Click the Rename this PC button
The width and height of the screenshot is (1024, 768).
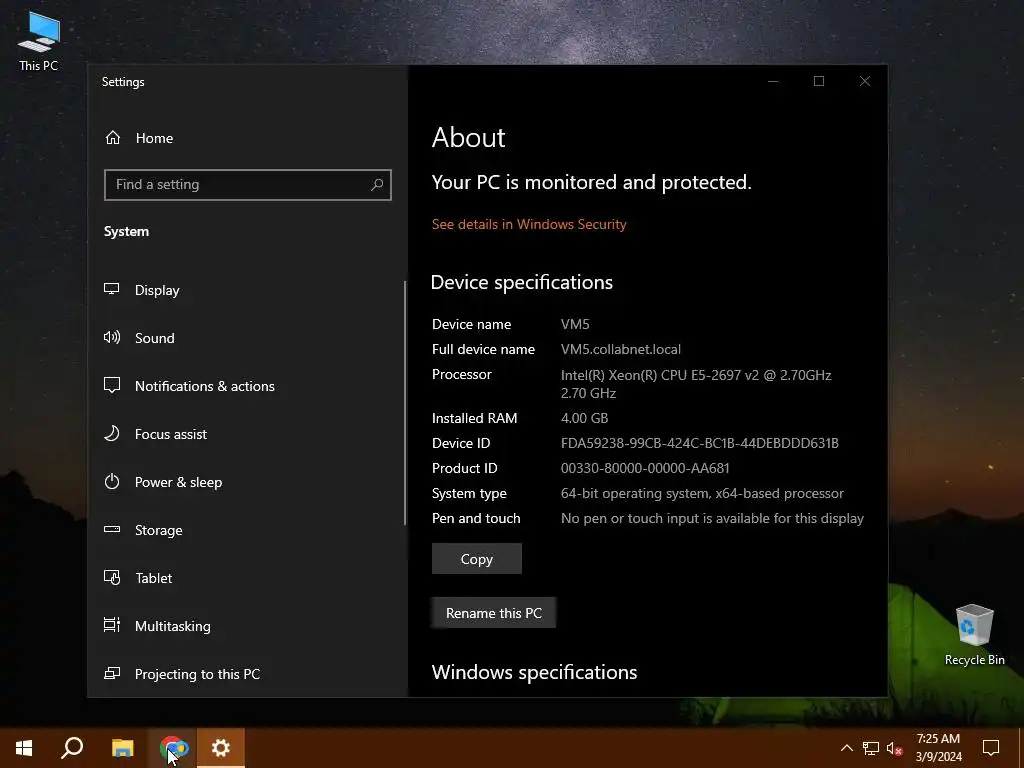point(494,613)
